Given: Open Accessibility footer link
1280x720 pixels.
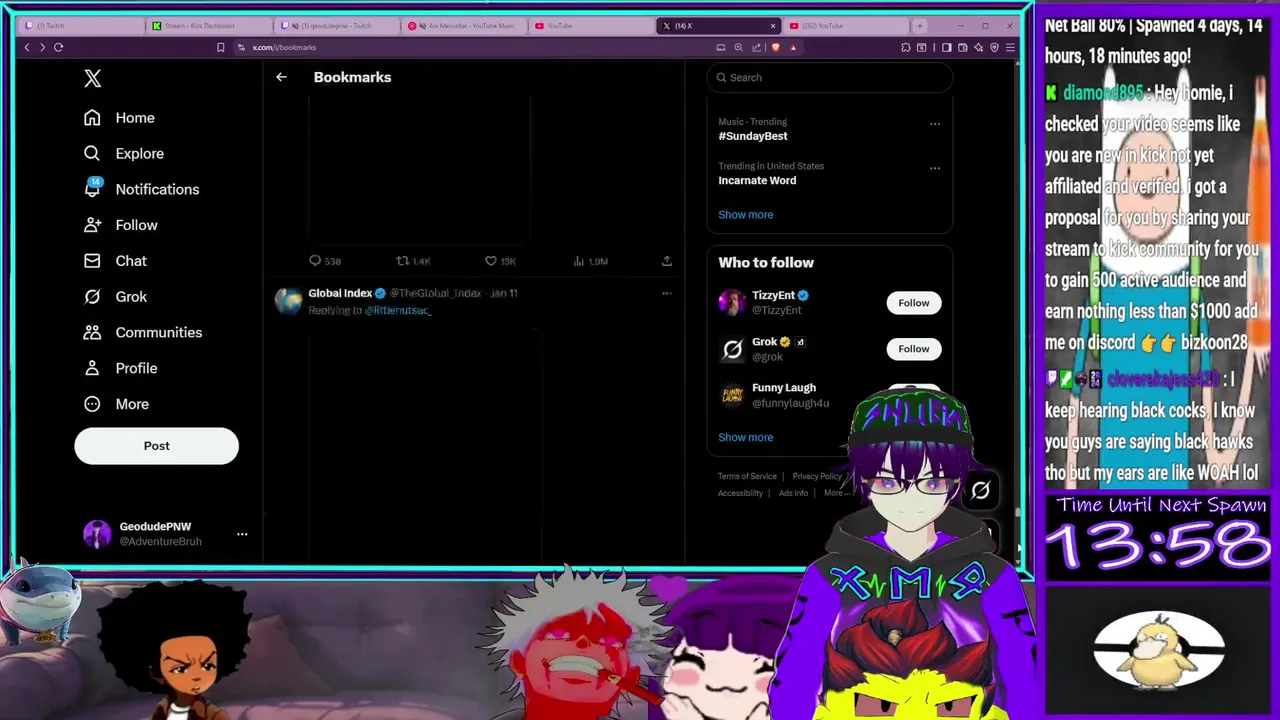Looking at the screenshot, I should coord(740,493).
